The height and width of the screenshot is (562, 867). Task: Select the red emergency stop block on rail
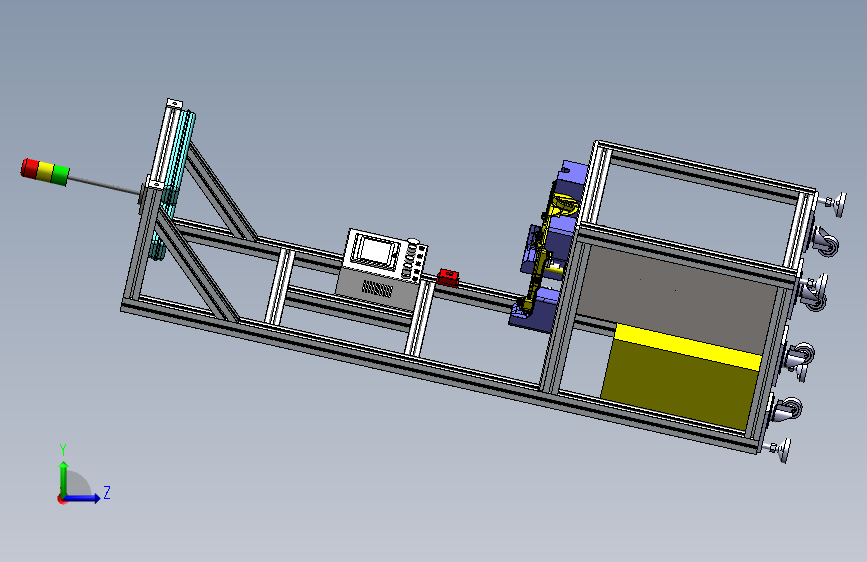coord(448,277)
